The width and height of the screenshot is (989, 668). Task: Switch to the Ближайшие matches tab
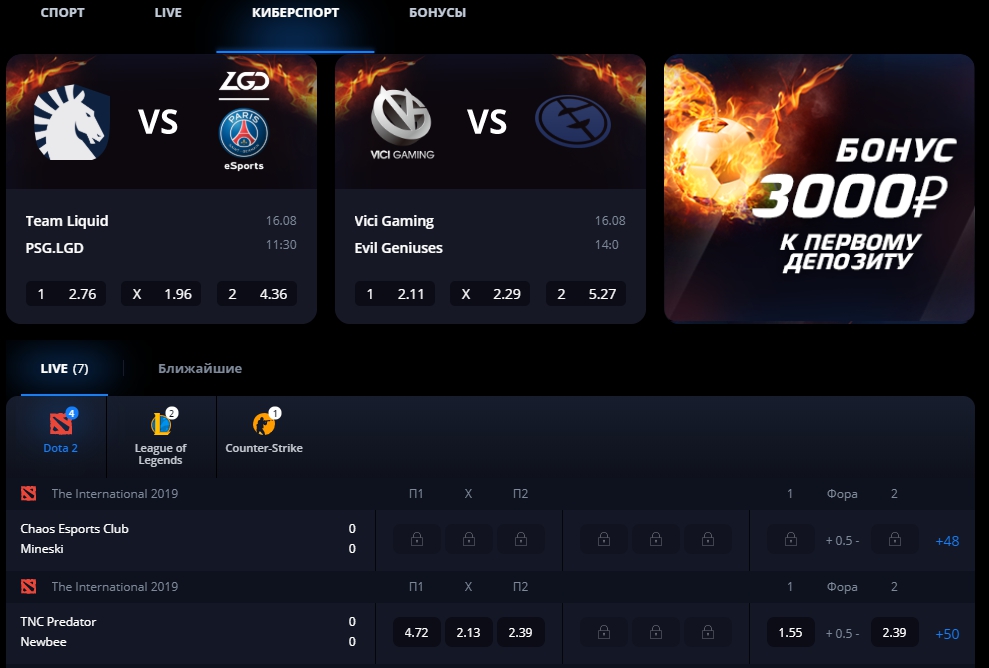pyautogui.click(x=200, y=368)
